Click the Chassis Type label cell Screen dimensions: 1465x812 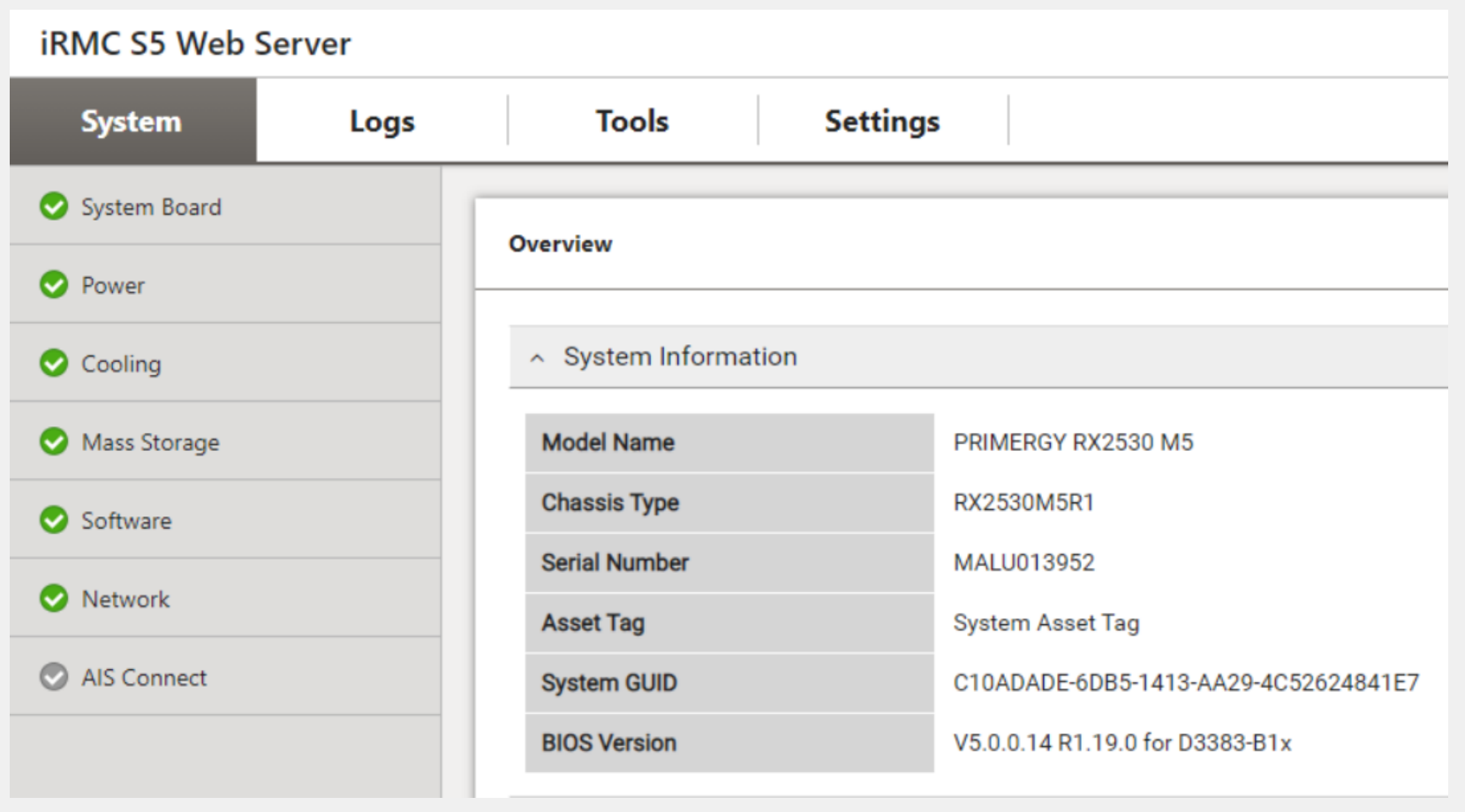pos(729,502)
